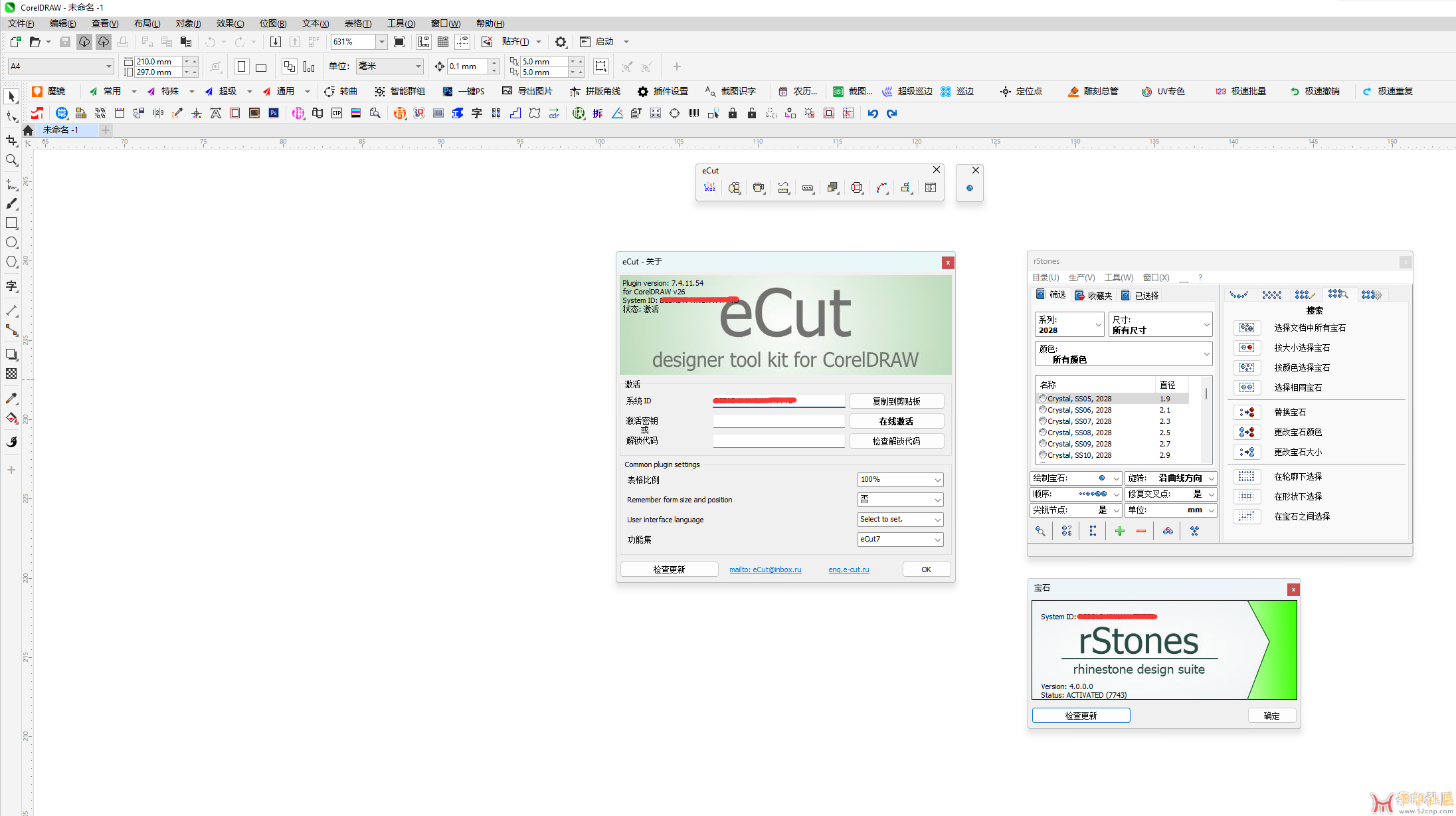This screenshot has height=816, width=1456.
Task: Open the 表格比例 100% dropdown
Action: tap(900, 480)
